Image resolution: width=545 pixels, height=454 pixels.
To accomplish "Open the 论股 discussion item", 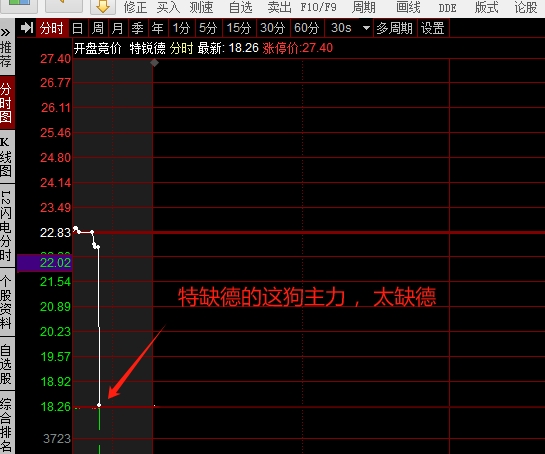I will (526, 7).
